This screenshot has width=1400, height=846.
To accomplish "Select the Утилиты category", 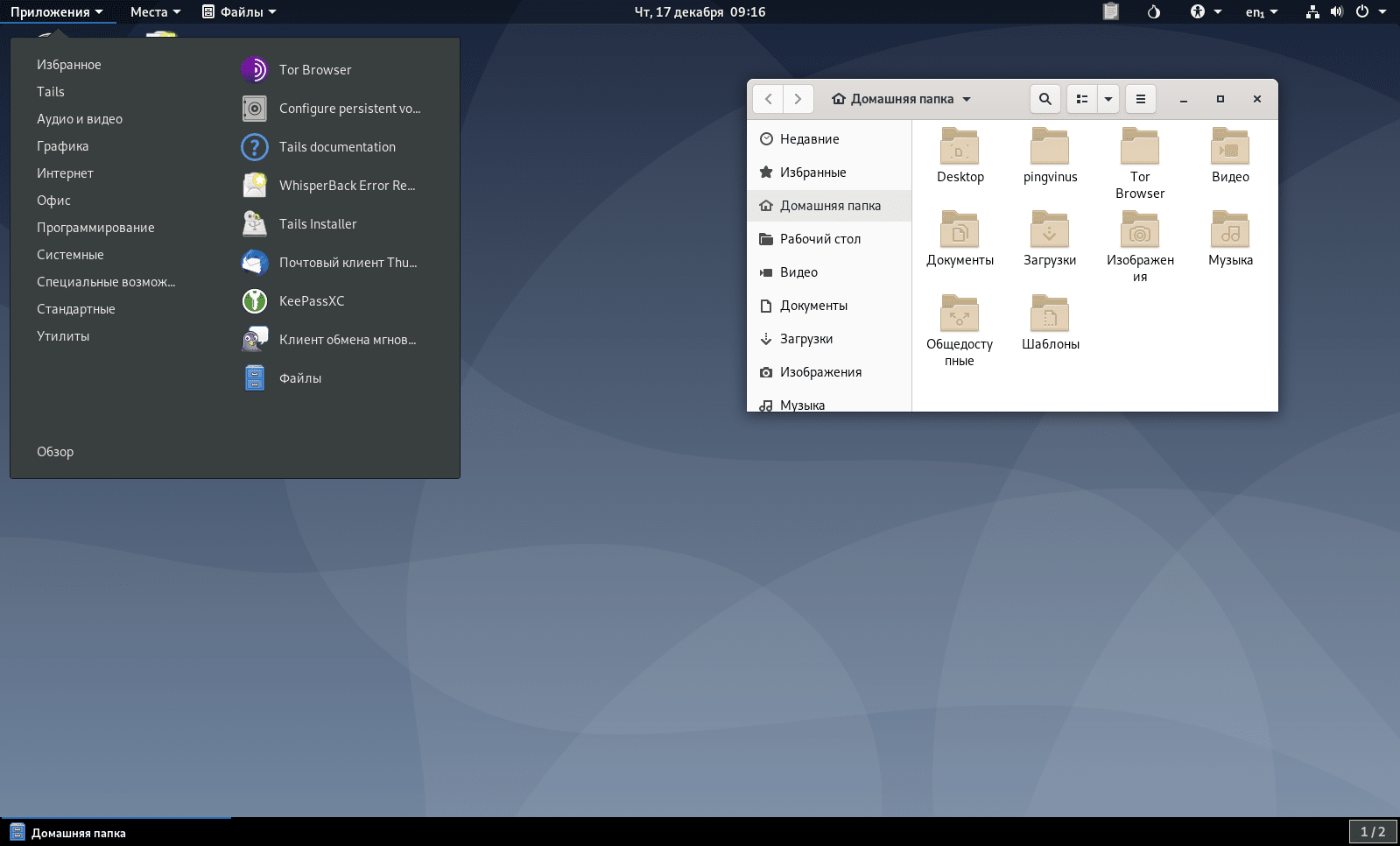I will click(x=63, y=336).
